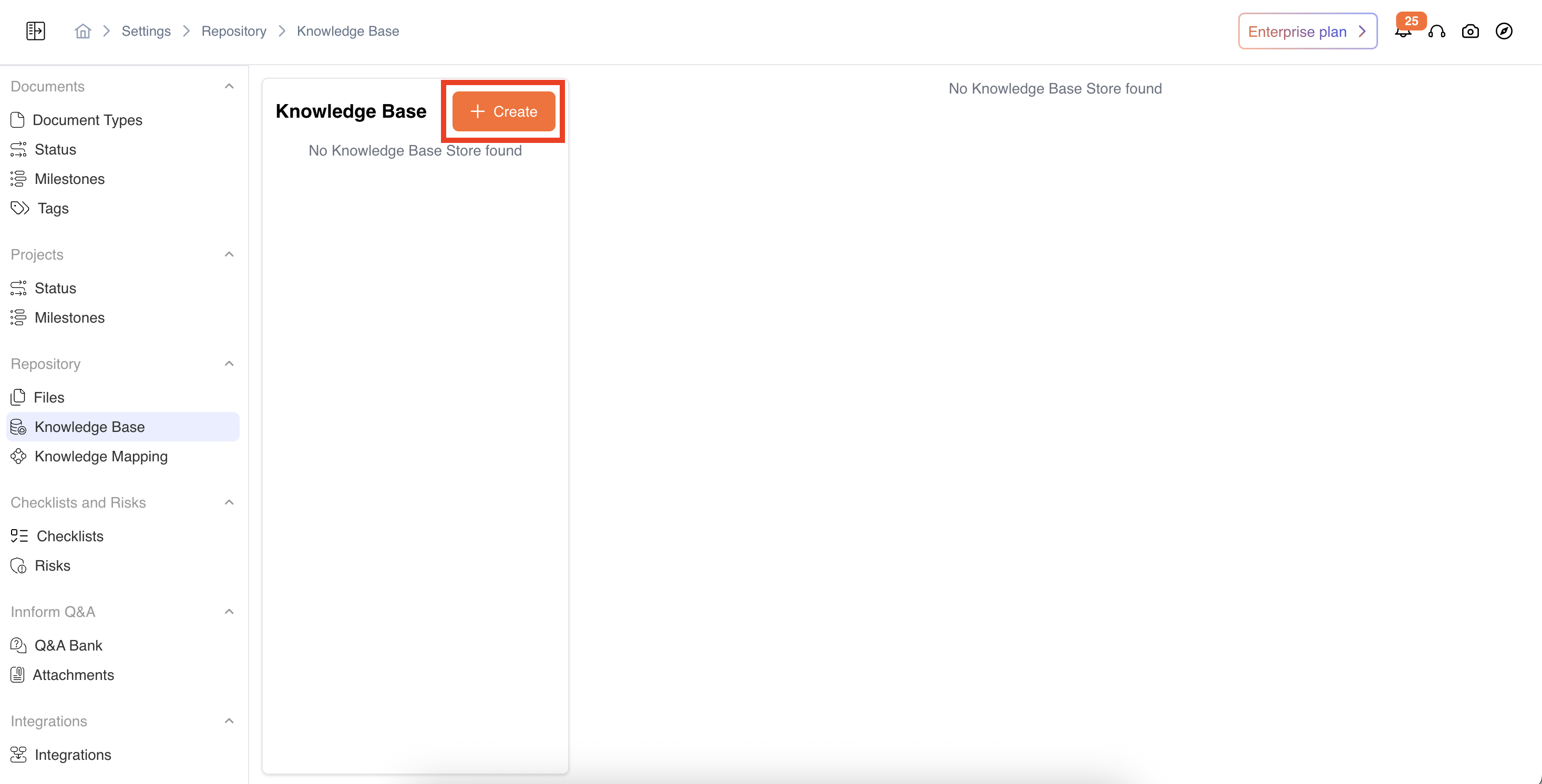Open the Files menu item

[x=48, y=397]
